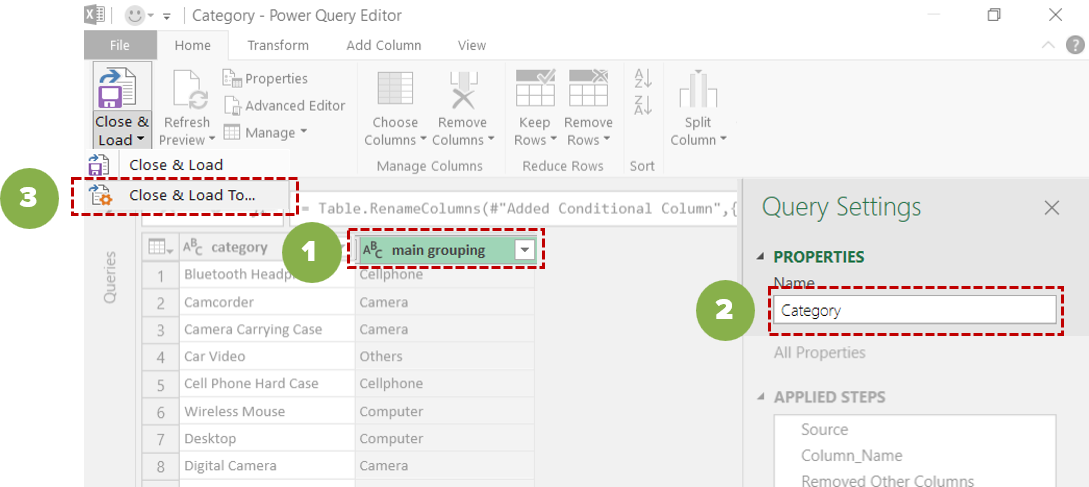Click the Camcorder cell
The height and width of the screenshot is (487, 1089).
coord(267,302)
